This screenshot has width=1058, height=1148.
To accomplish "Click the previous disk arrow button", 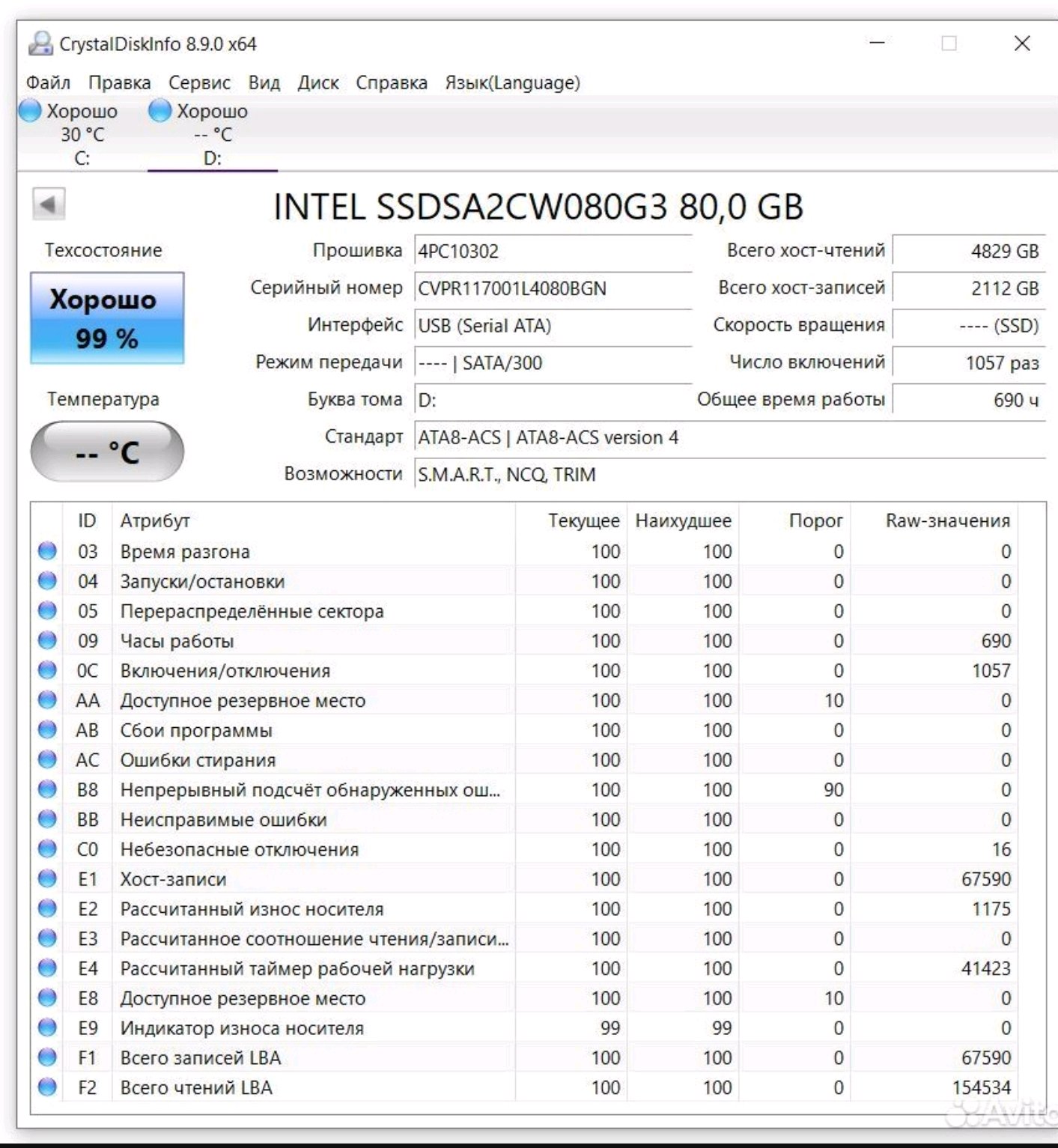I will pyautogui.click(x=49, y=204).
